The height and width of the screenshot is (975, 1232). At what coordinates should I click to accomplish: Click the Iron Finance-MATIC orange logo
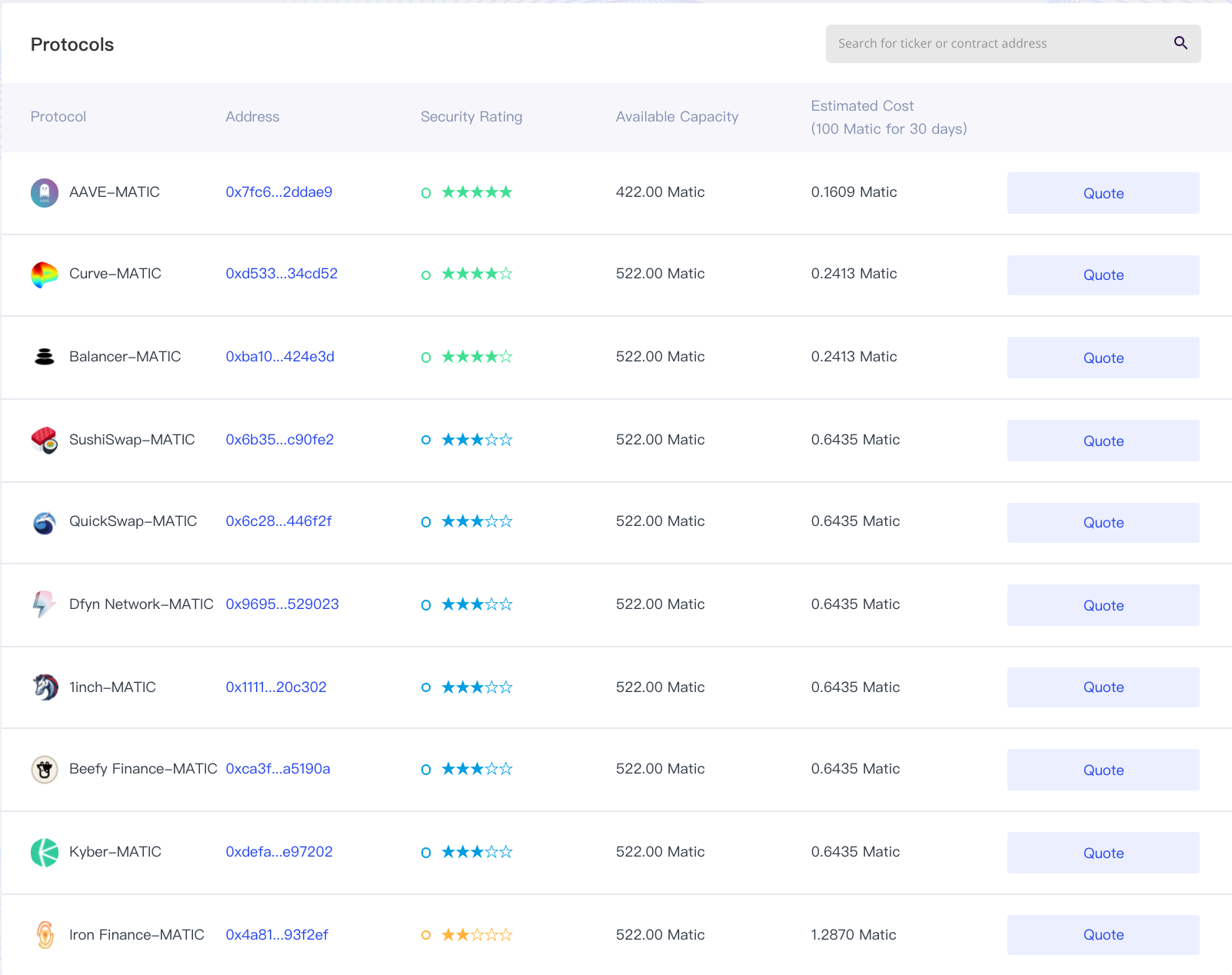pos(45,935)
